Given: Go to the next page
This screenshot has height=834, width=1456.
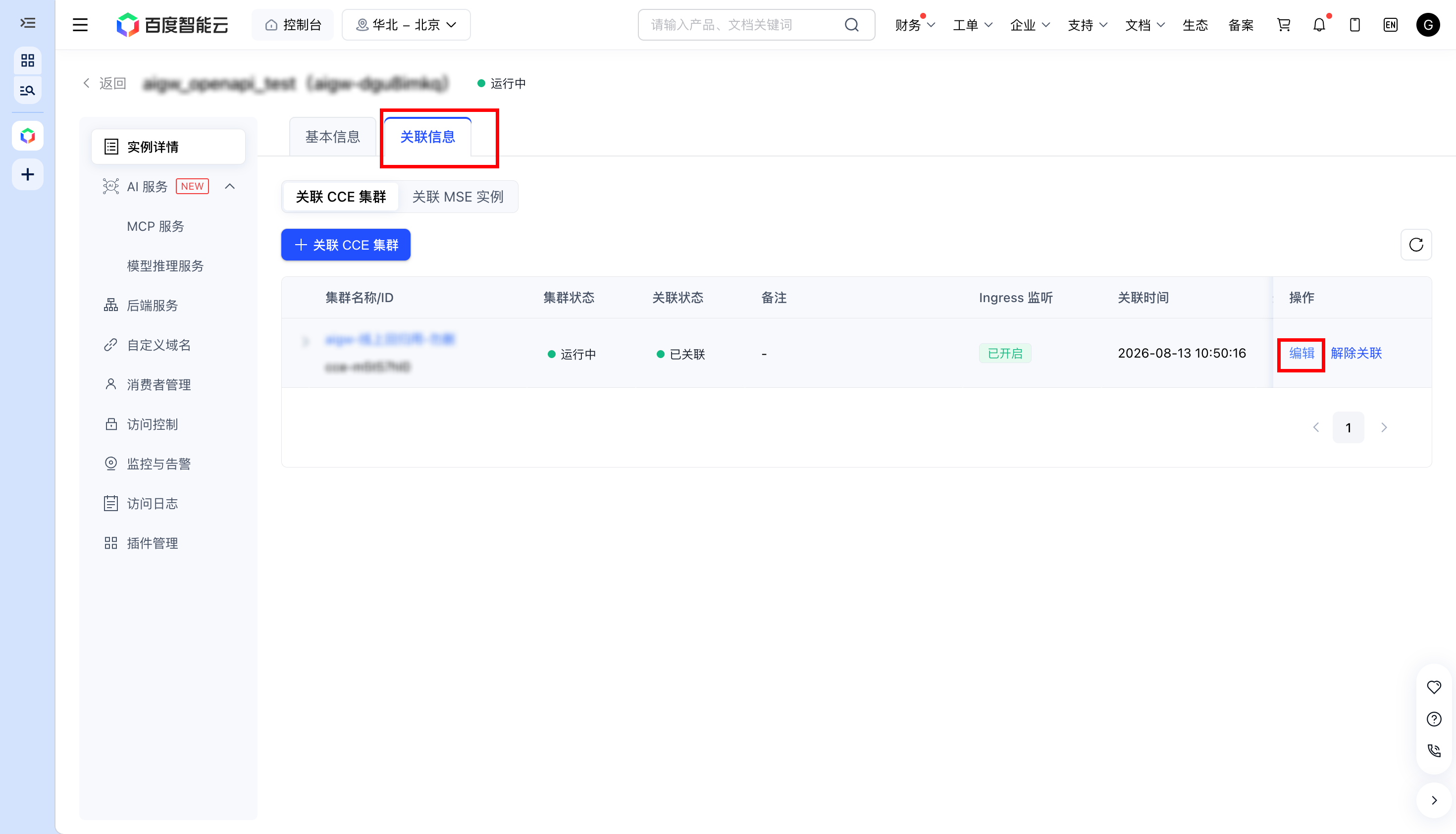Looking at the screenshot, I should pos(1384,427).
